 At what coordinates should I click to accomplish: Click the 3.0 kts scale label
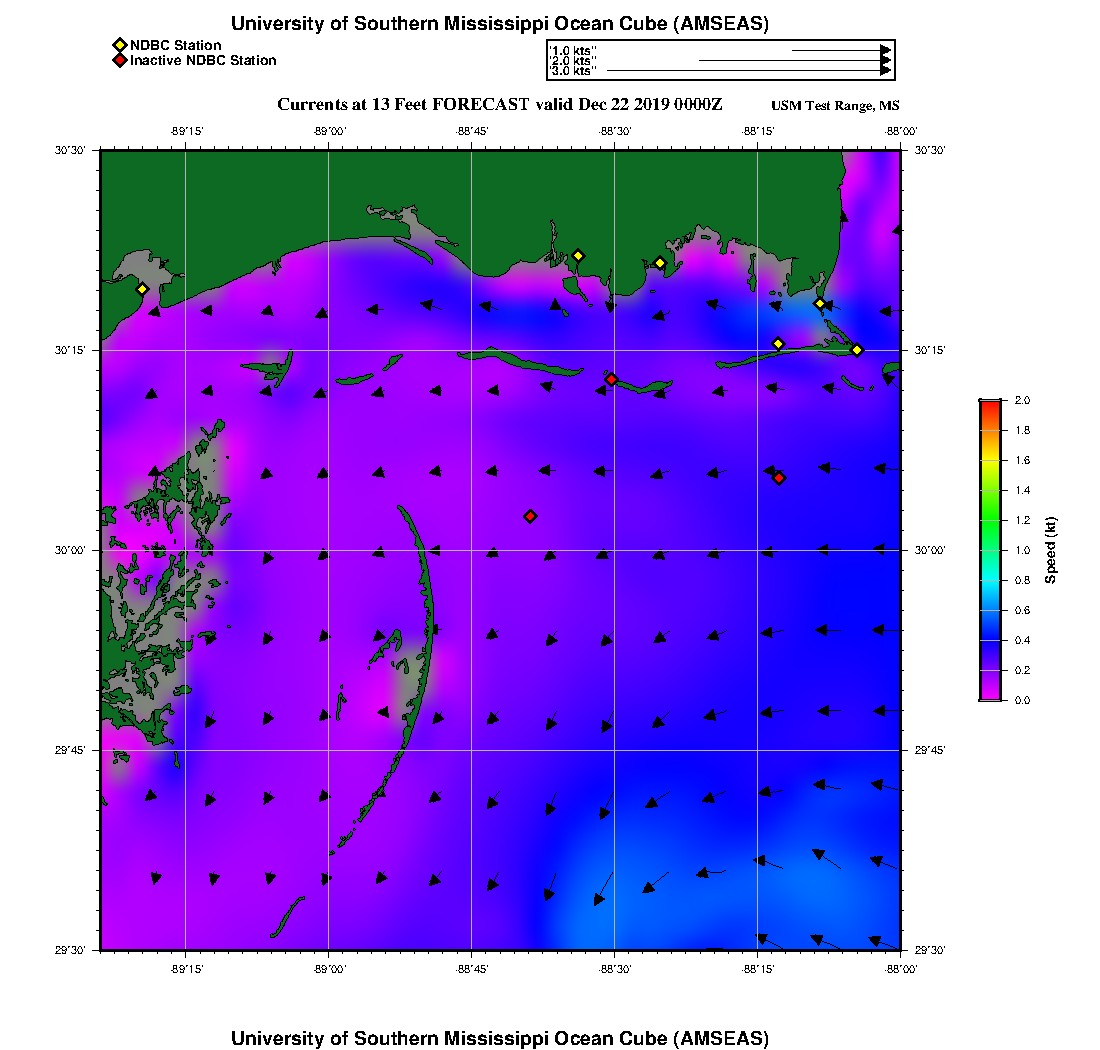pos(573,71)
